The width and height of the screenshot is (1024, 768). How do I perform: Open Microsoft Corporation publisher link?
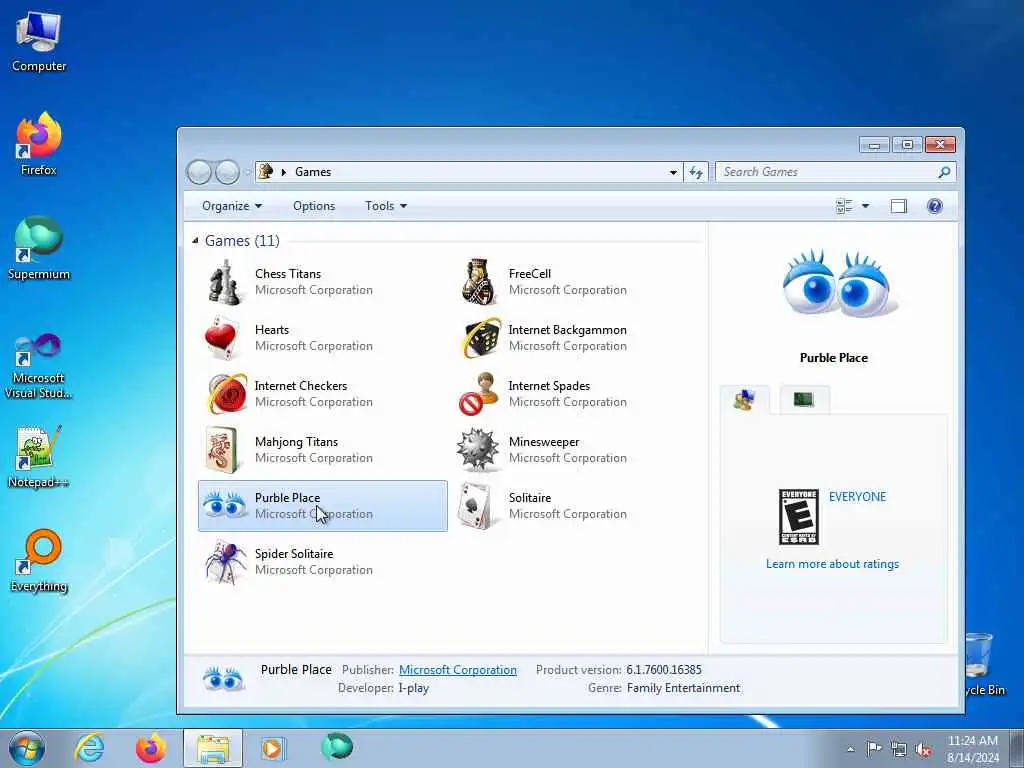click(458, 670)
